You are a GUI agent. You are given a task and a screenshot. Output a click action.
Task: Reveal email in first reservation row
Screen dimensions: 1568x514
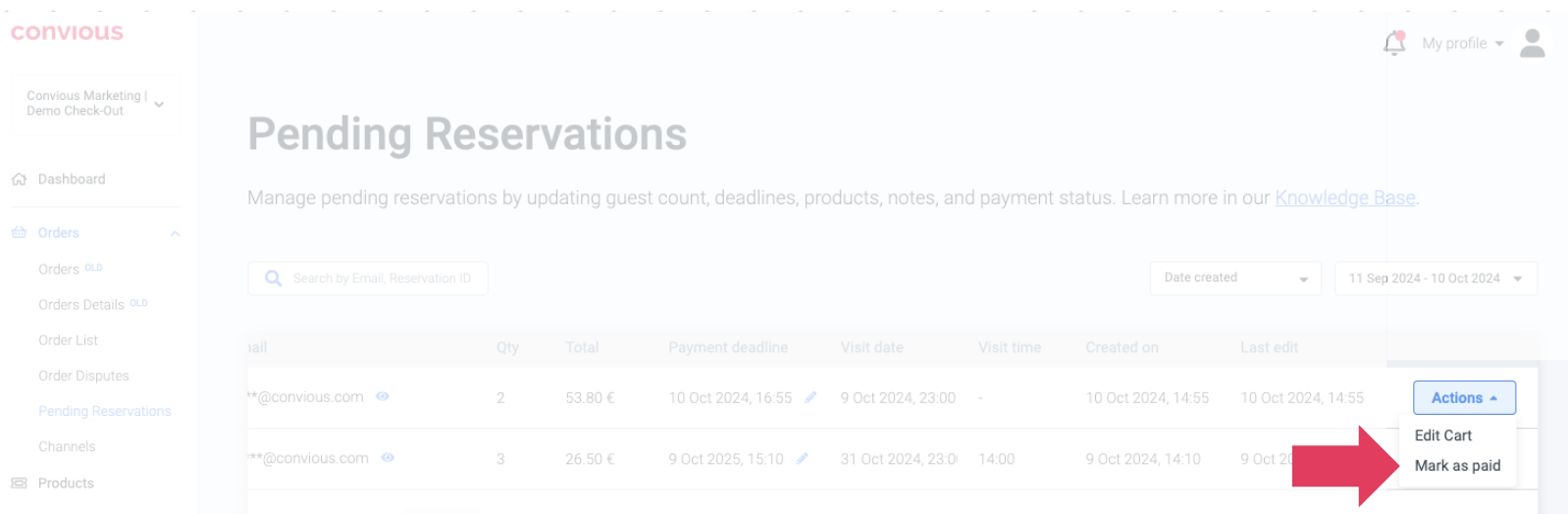383,396
